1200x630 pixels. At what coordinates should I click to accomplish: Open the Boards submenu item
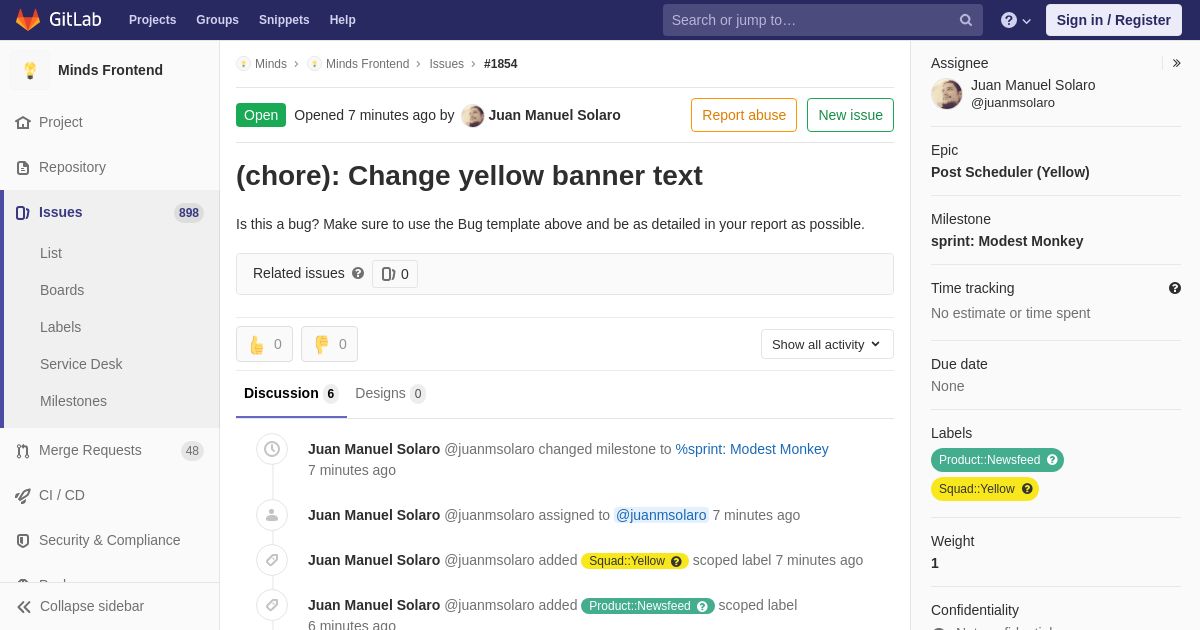62,290
